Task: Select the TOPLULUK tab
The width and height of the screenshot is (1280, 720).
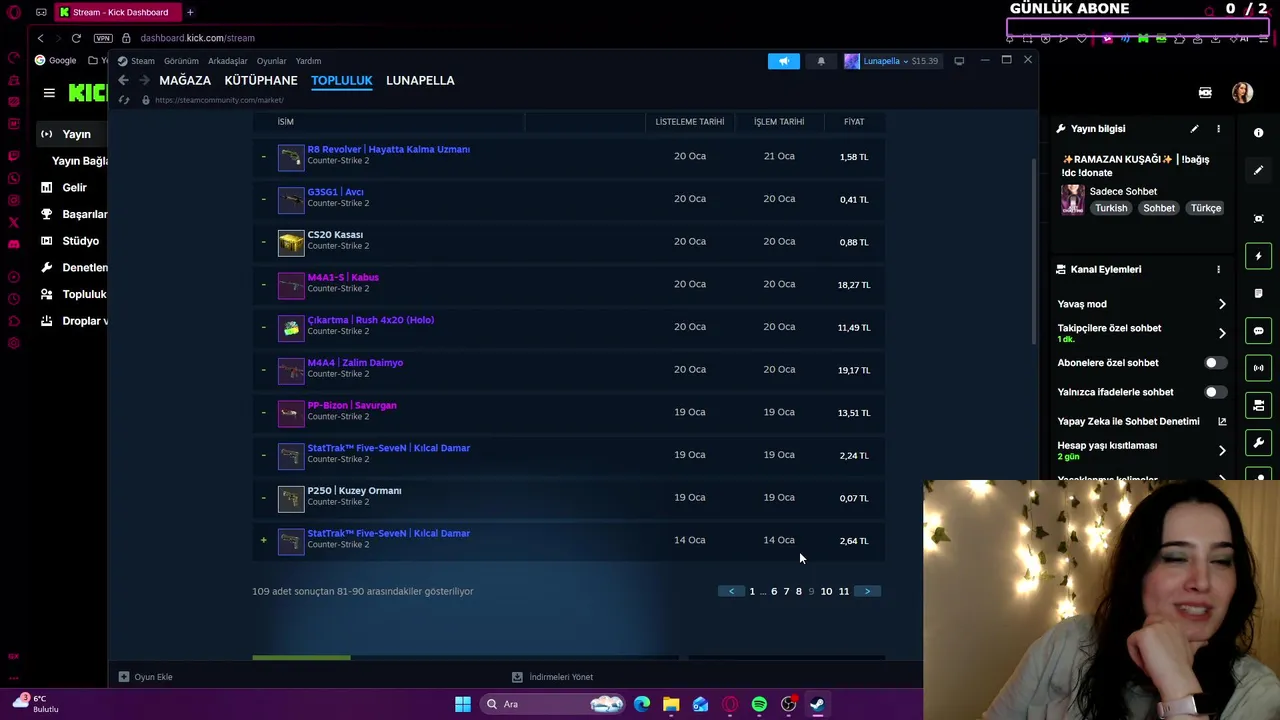Action: click(x=341, y=80)
